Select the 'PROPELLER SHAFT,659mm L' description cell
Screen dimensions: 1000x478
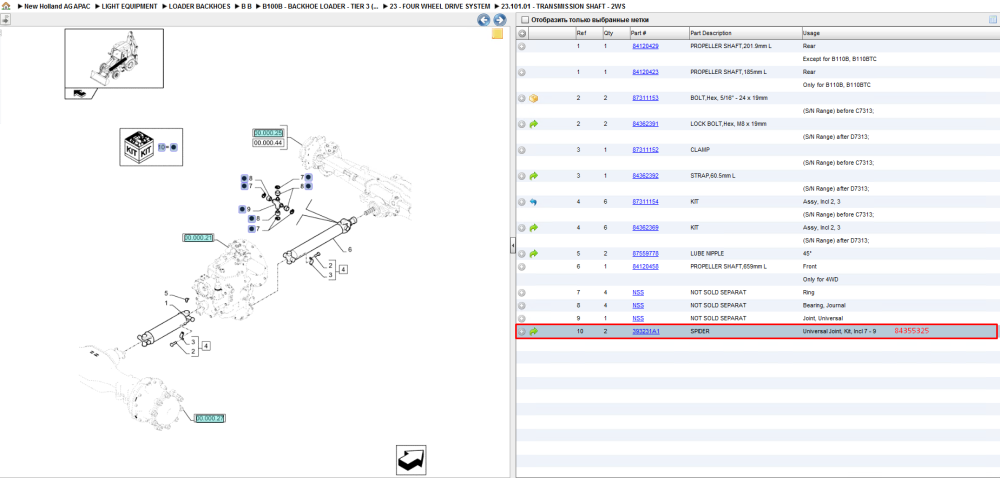(728, 266)
